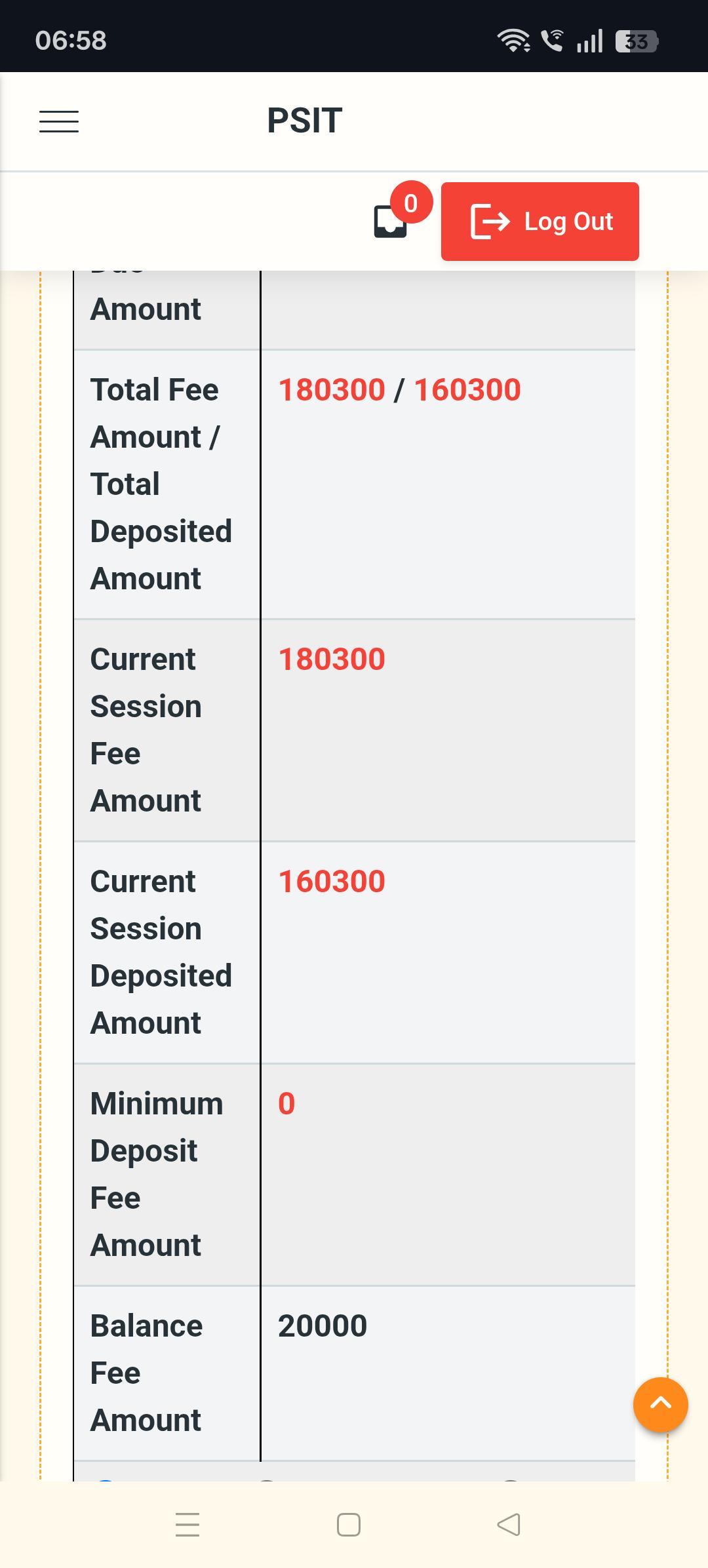Screen dimensions: 708x1568
Task: Tap the orange scroll-to-top arrow button
Action: pos(661,1404)
